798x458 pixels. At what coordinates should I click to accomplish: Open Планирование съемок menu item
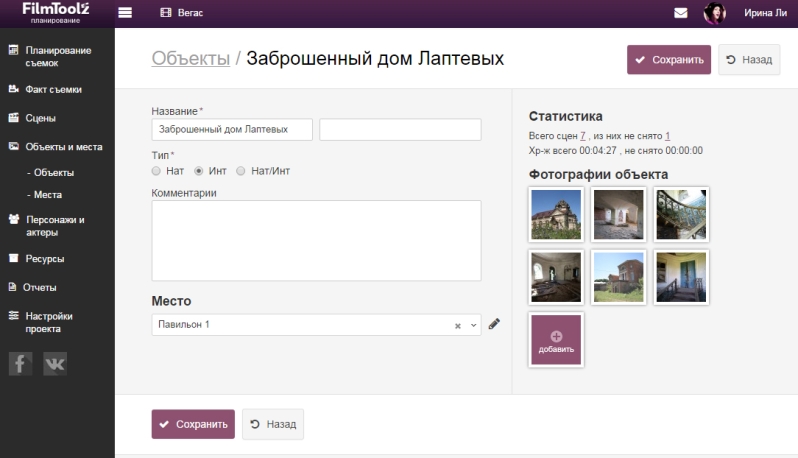point(58,56)
